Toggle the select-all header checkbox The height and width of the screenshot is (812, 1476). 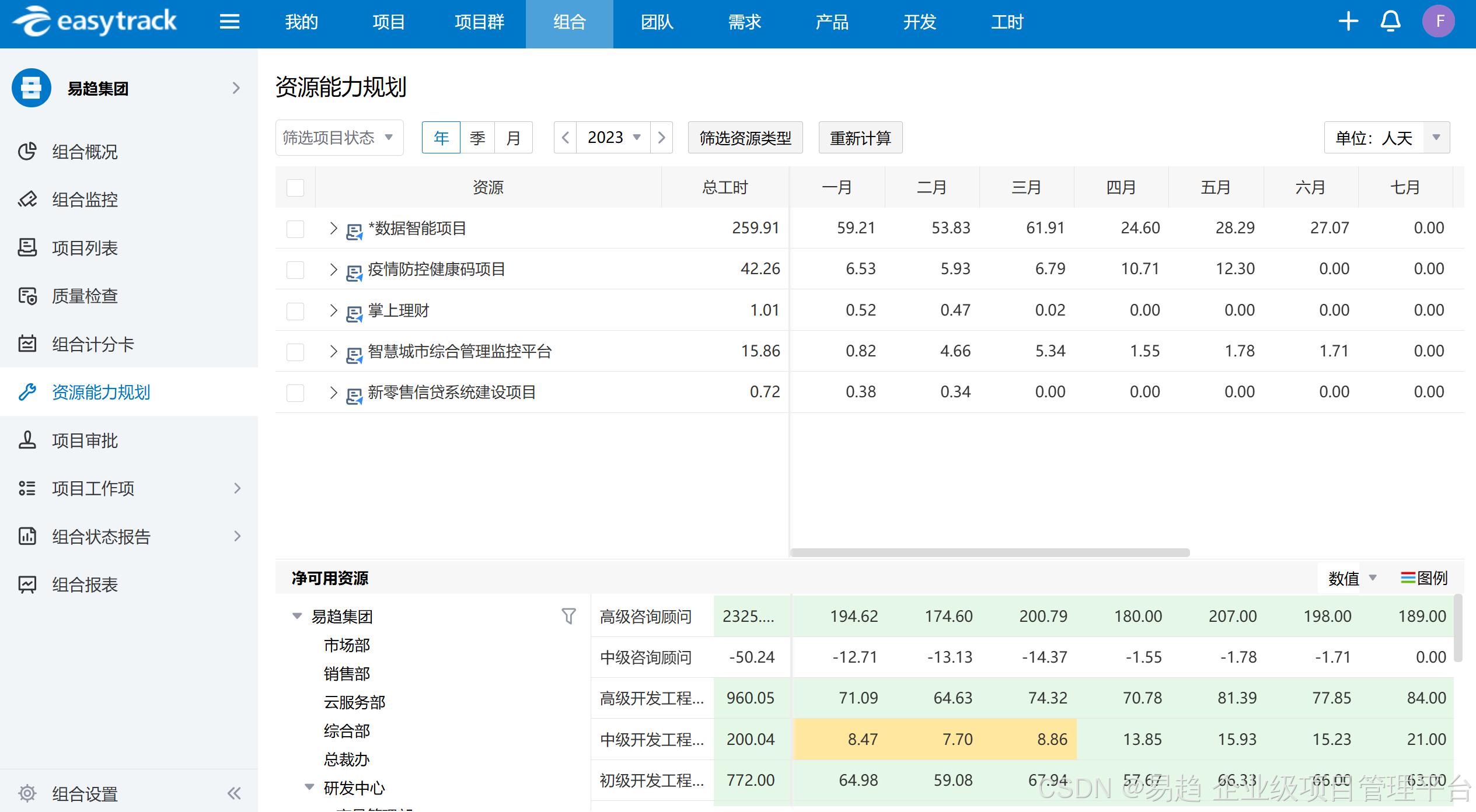[295, 188]
